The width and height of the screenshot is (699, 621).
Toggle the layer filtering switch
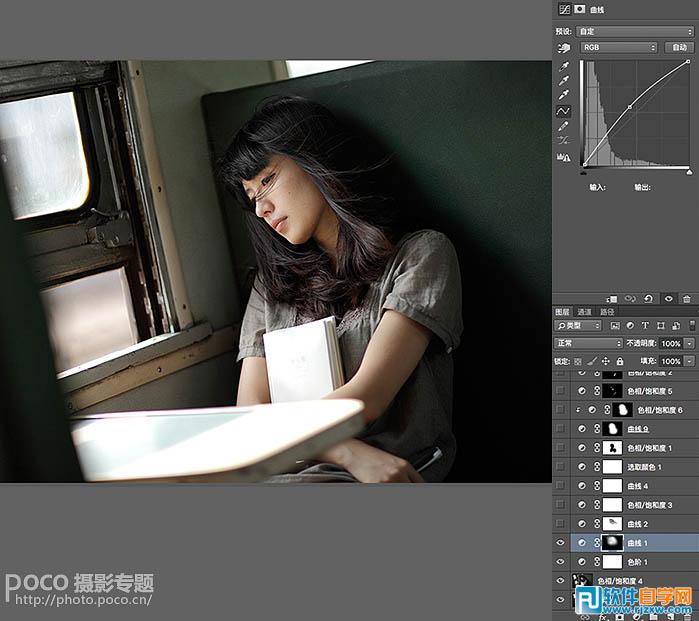pyautogui.click(x=692, y=325)
